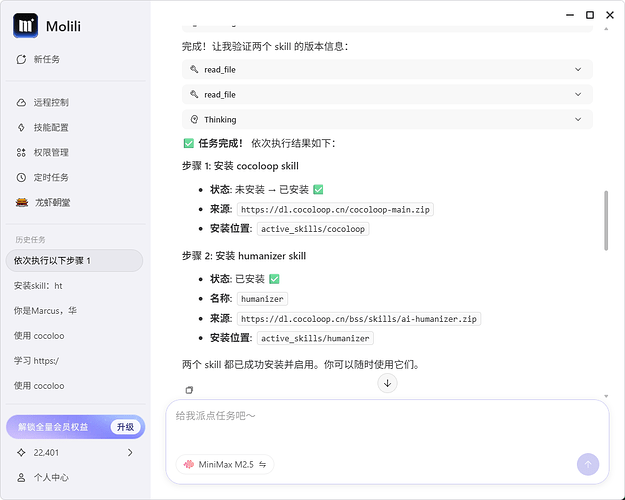Click the 22,401 credits value
Screen dimensions: 625x500
[x=46, y=453]
